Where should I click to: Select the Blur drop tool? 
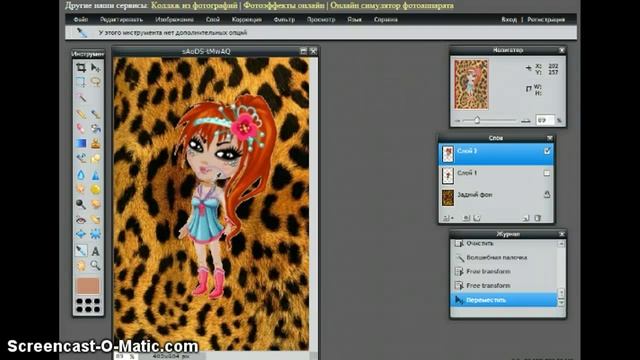point(81,175)
